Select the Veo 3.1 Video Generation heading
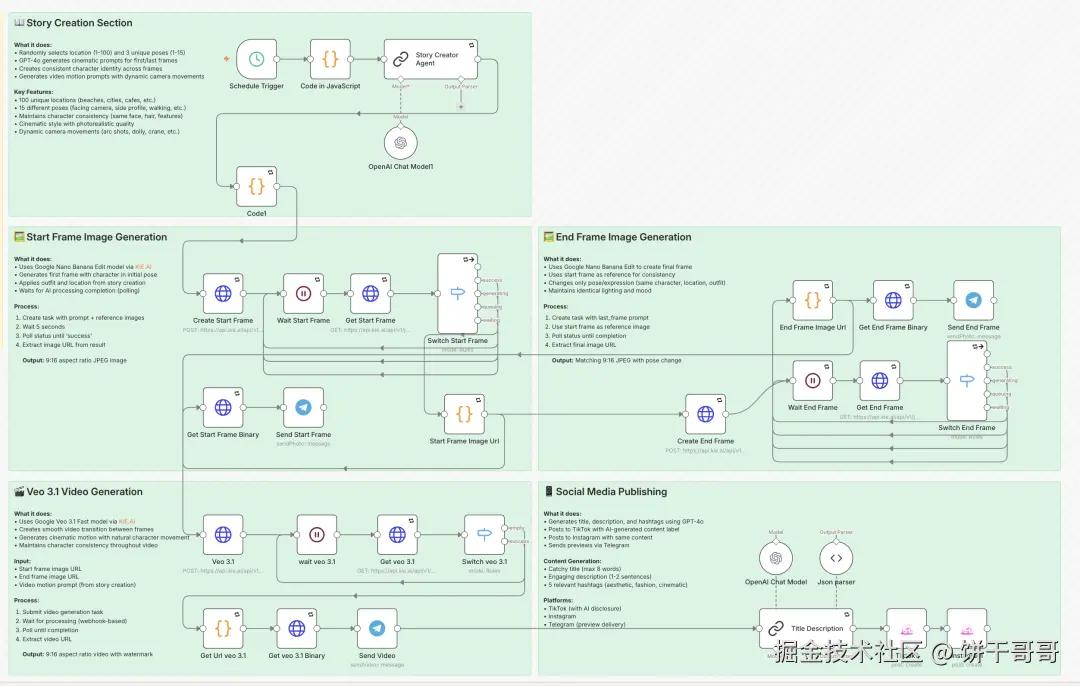Image resolution: width=1080 pixels, height=686 pixels. pyautogui.click(x=84, y=492)
